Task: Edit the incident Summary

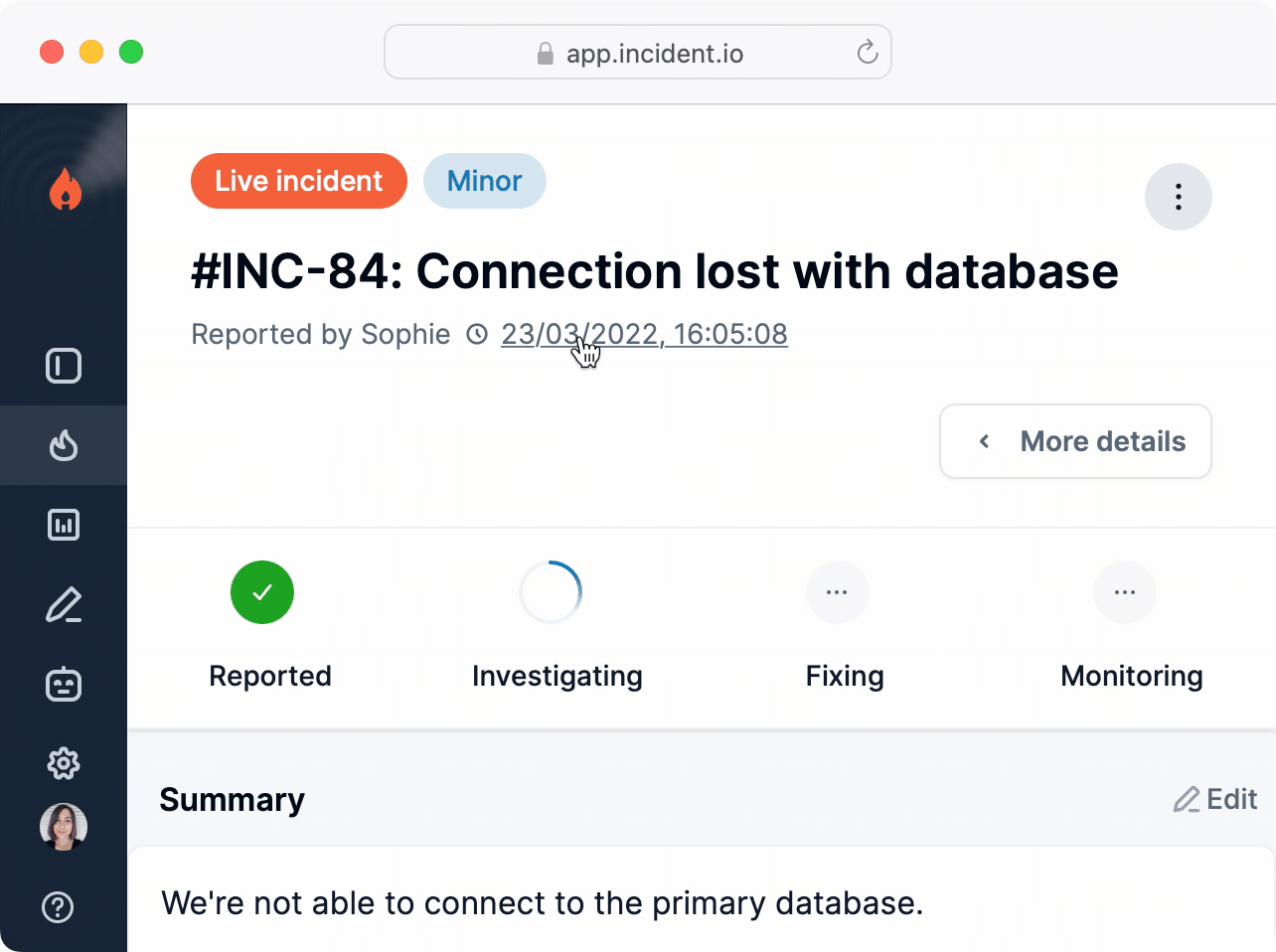Action: tap(1215, 799)
